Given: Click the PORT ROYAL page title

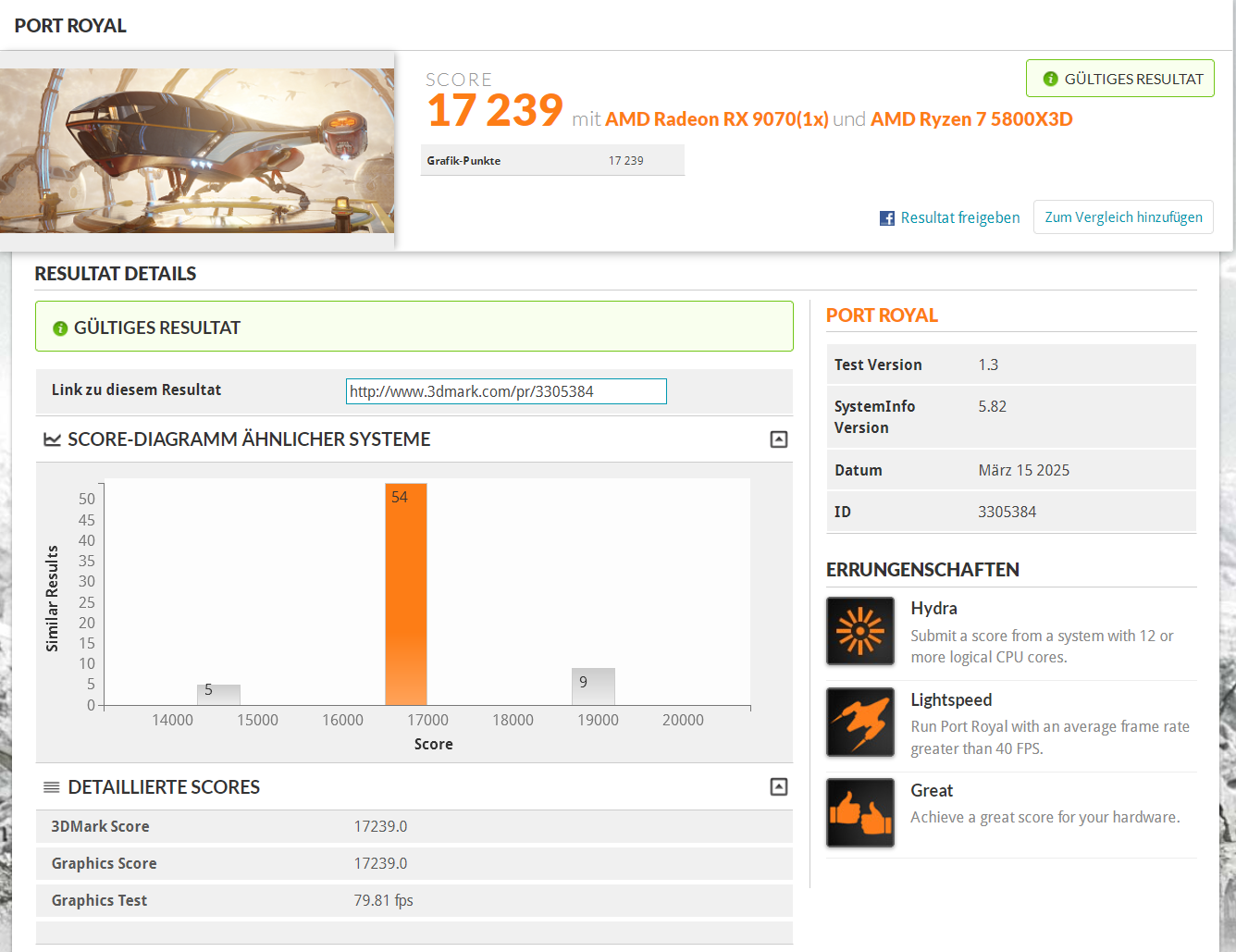Looking at the screenshot, I should 70,26.
